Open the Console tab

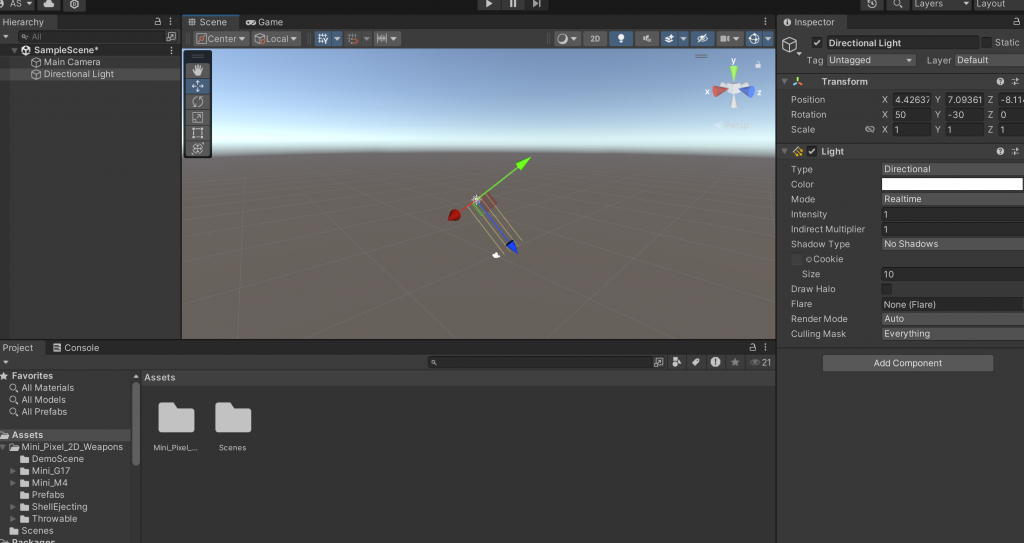[x=76, y=348]
